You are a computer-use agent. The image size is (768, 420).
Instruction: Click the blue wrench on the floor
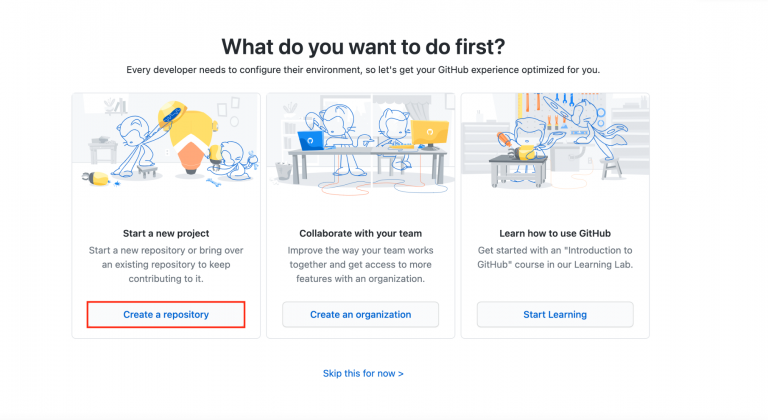[212, 182]
